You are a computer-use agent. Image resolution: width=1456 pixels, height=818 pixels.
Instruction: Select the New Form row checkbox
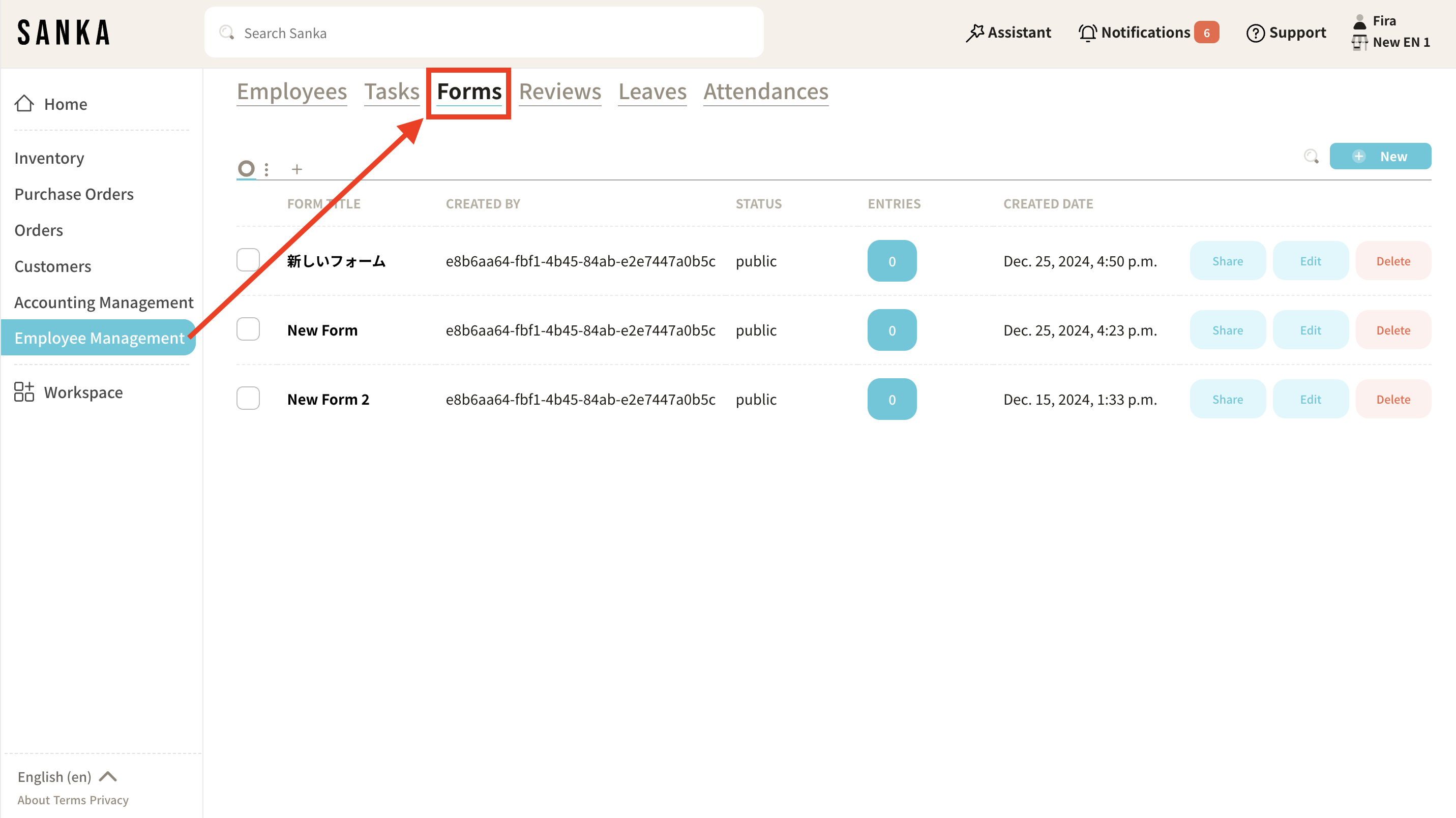click(248, 329)
